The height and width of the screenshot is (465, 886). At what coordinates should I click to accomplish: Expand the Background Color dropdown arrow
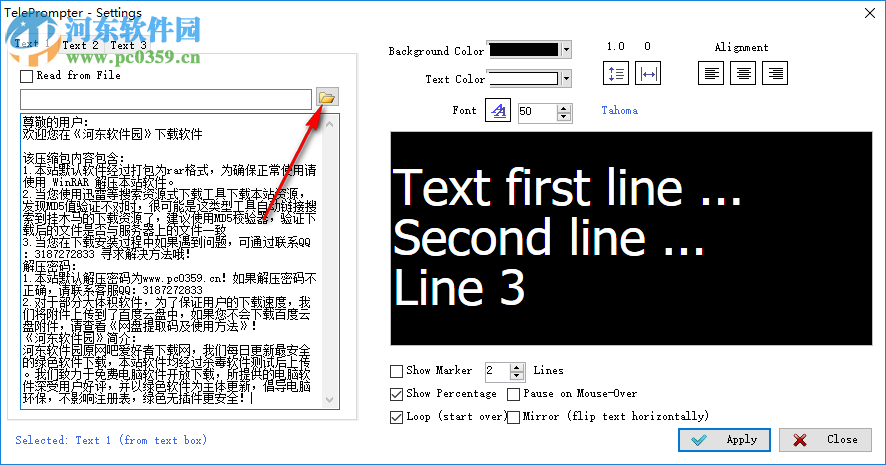click(x=566, y=50)
